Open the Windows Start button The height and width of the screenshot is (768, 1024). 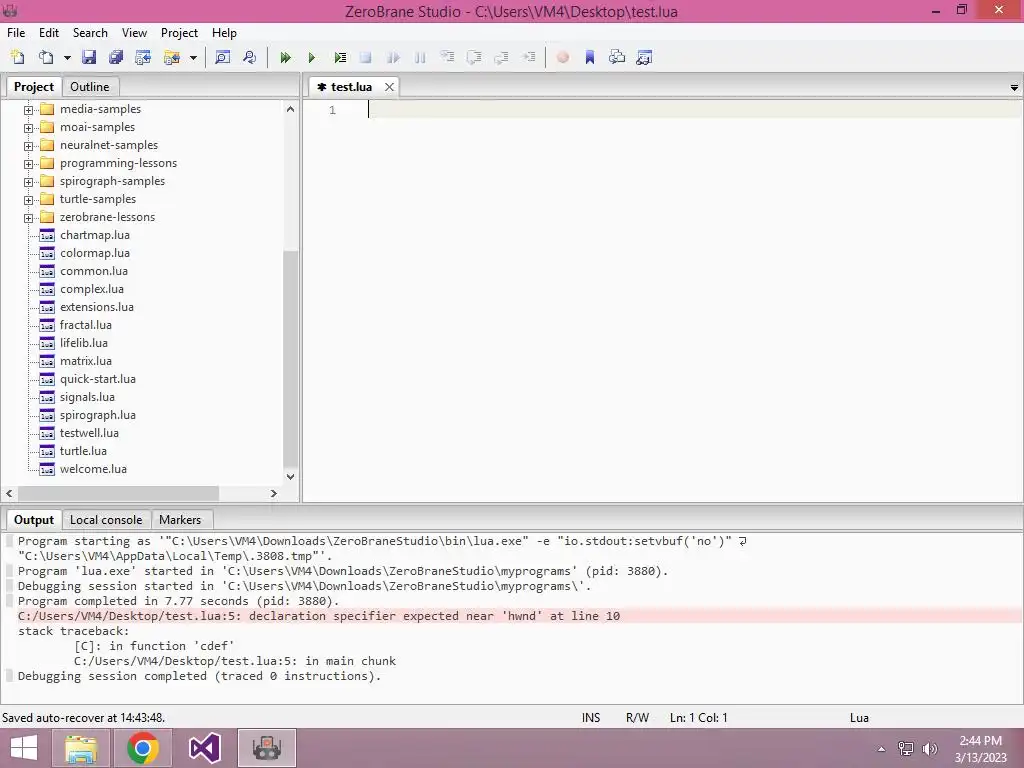24,748
